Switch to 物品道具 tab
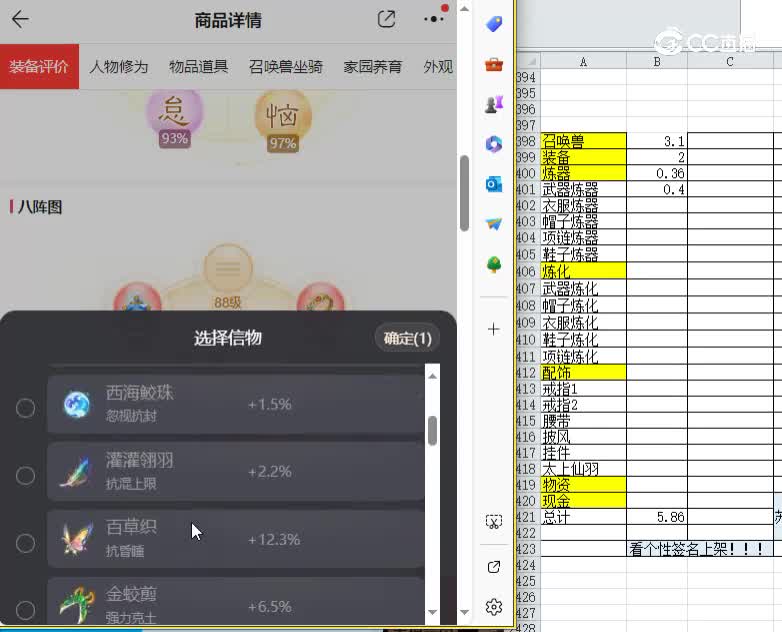This screenshot has width=782, height=632. tap(198, 66)
